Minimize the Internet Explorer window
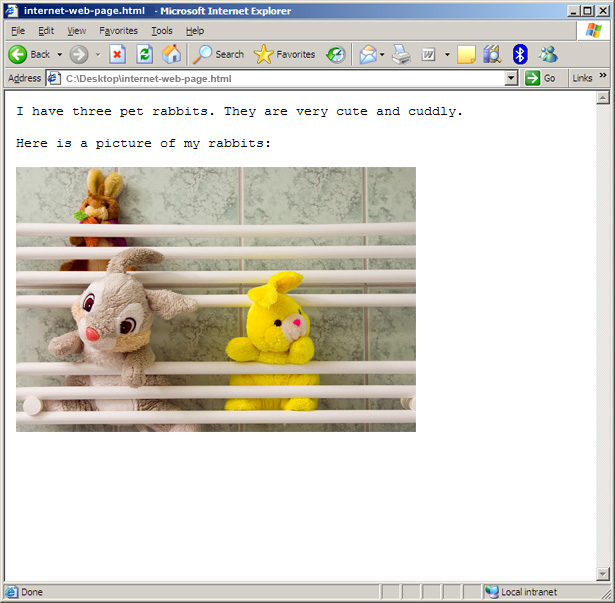Screen dimensions: 615x603 (x=573, y=11)
